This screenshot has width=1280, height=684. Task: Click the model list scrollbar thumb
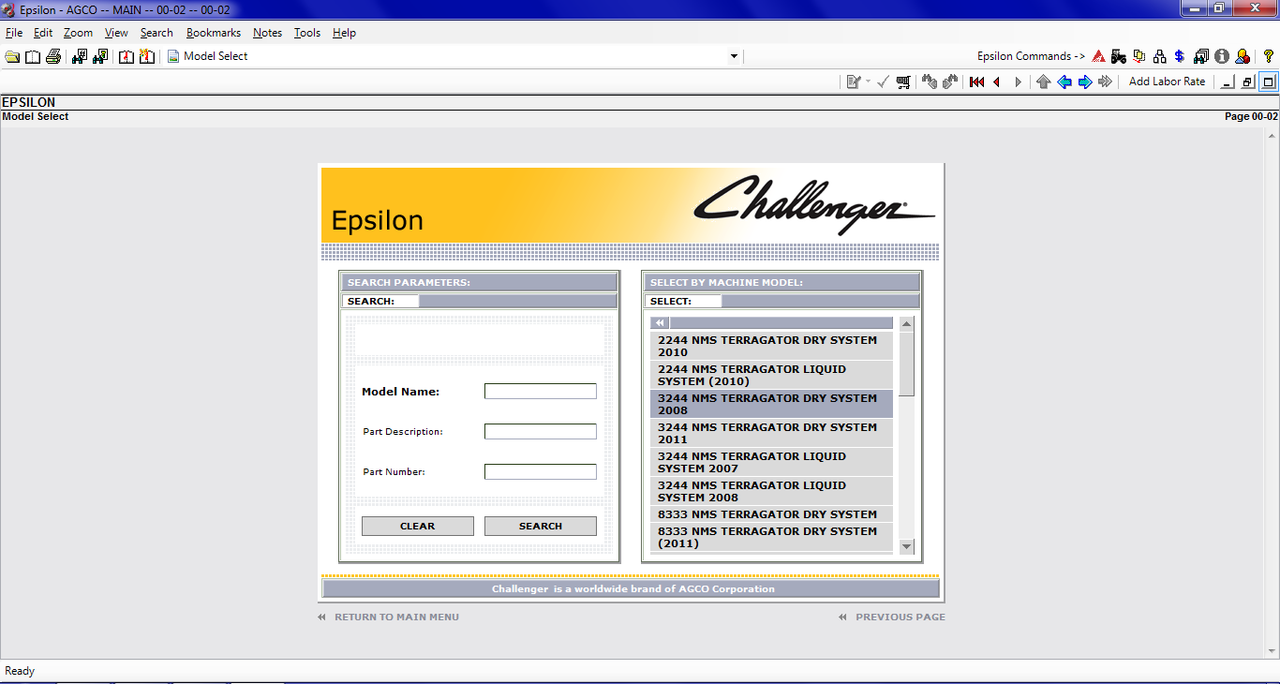907,364
